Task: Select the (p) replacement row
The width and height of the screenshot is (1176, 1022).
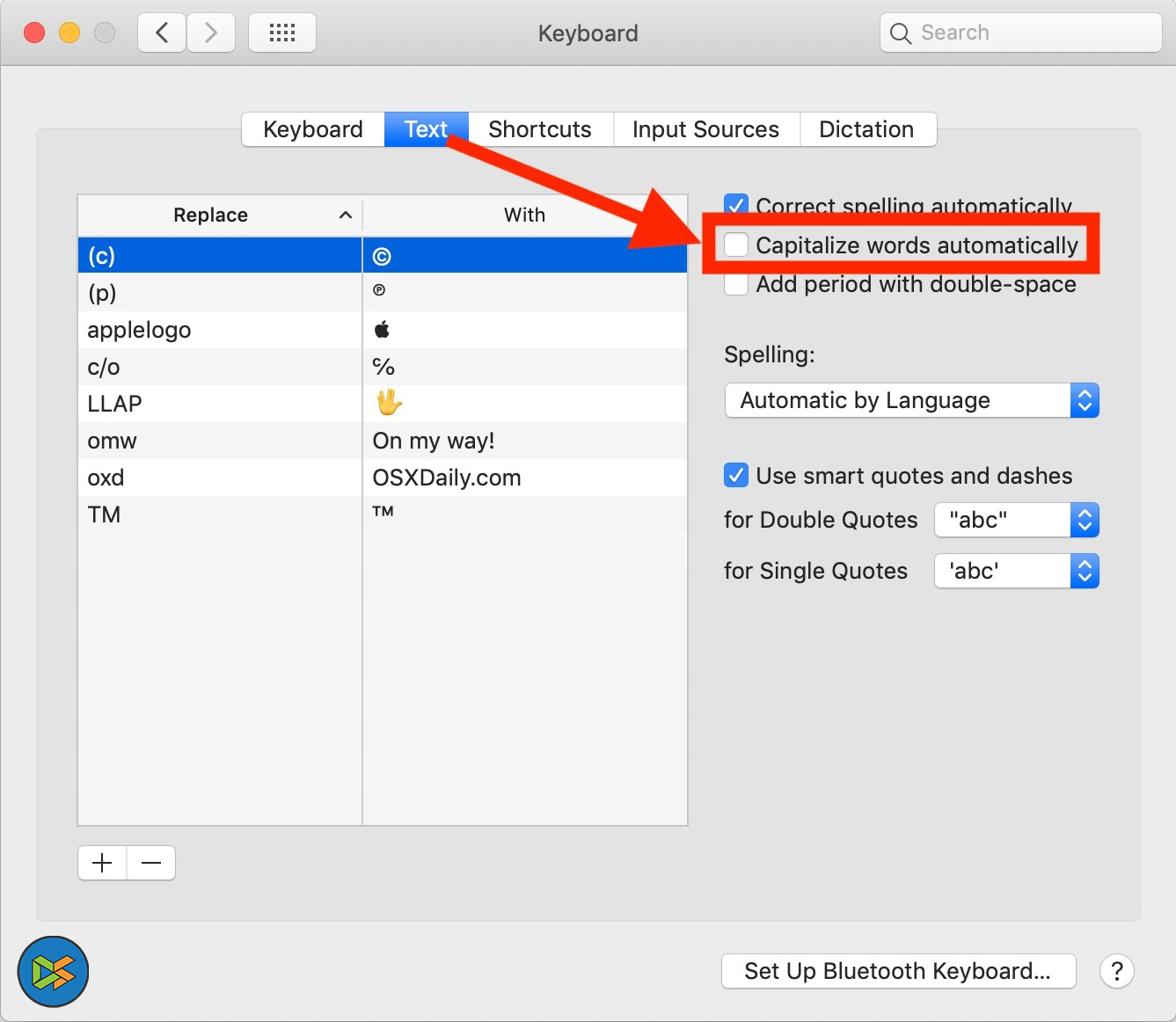Action: point(383,293)
